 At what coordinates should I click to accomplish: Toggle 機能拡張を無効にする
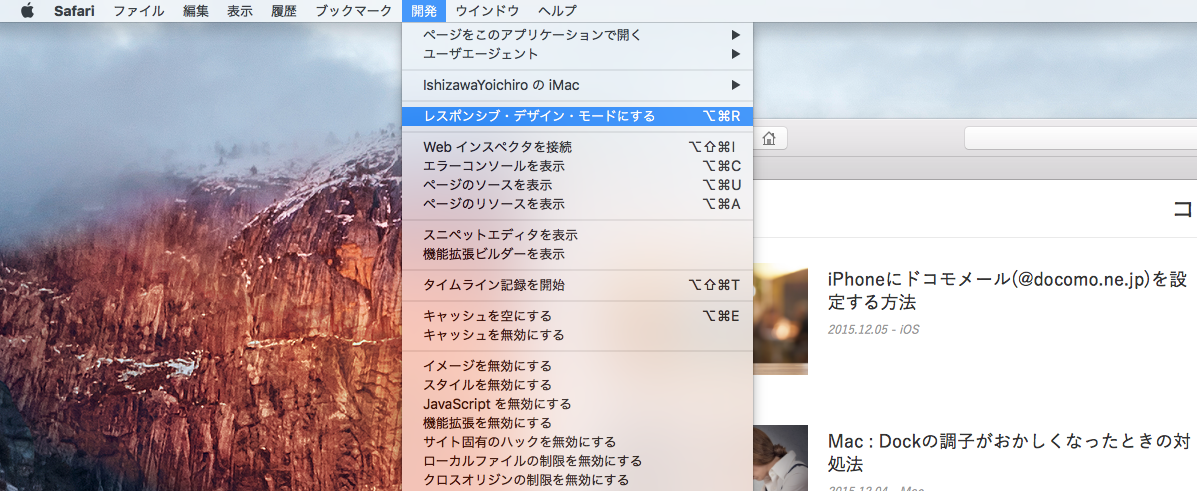point(577,422)
